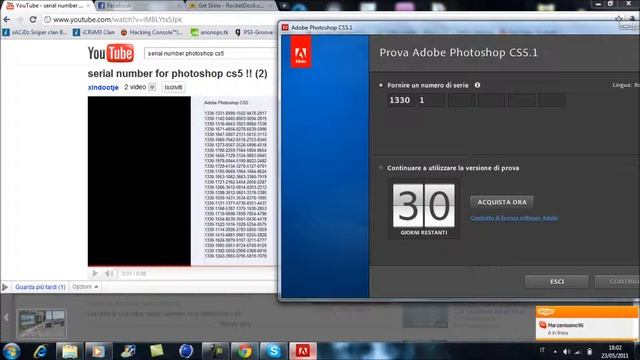Screen dimensions: 640x360
Task: Open the 'xIndootje' channel link
Action: (x=103, y=87)
